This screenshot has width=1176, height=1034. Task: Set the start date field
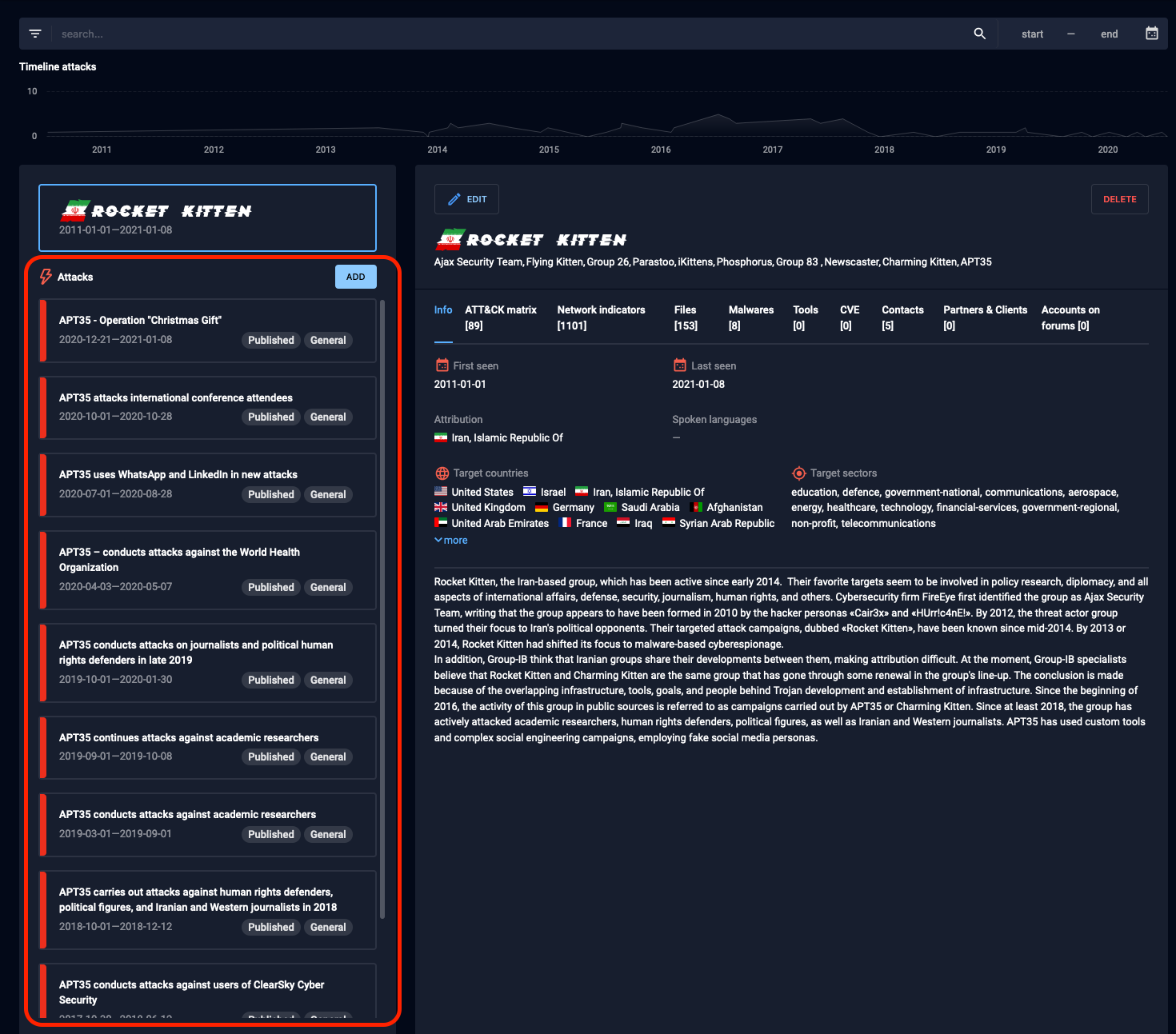point(1032,34)
